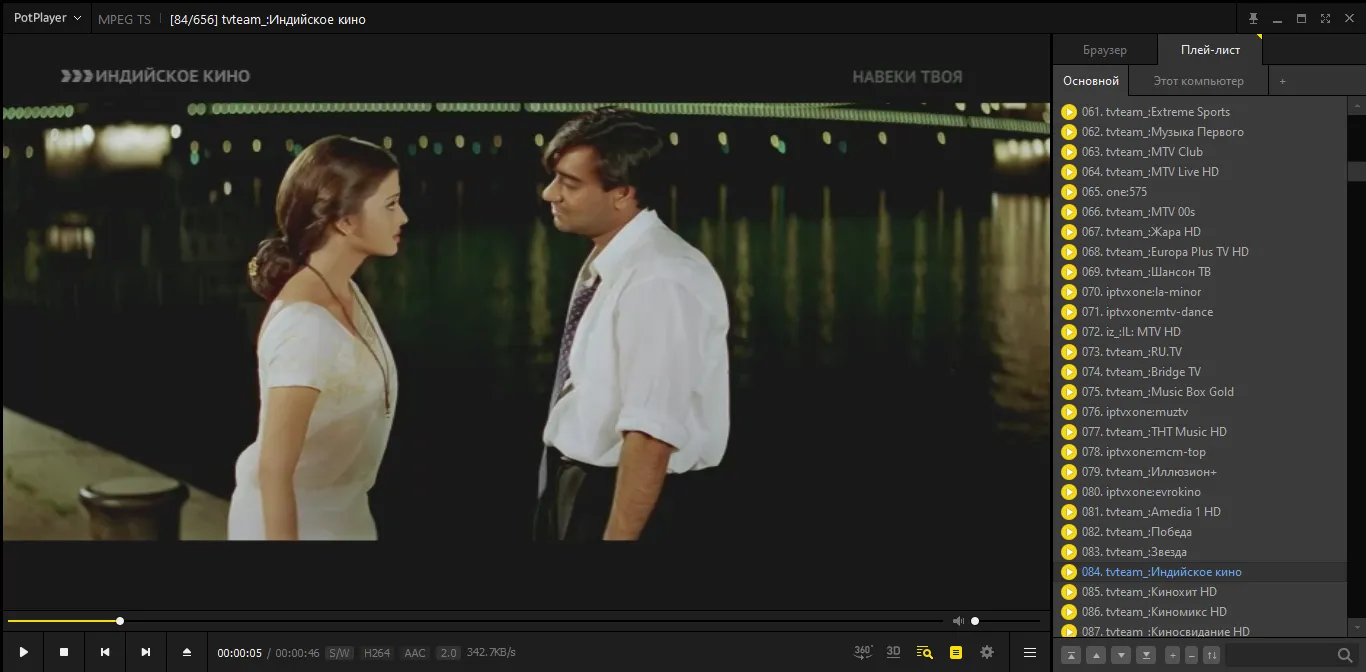Select 076. iptvxone:muztv
This screenshot has width=1366, height=672.
click(1200, 412)
